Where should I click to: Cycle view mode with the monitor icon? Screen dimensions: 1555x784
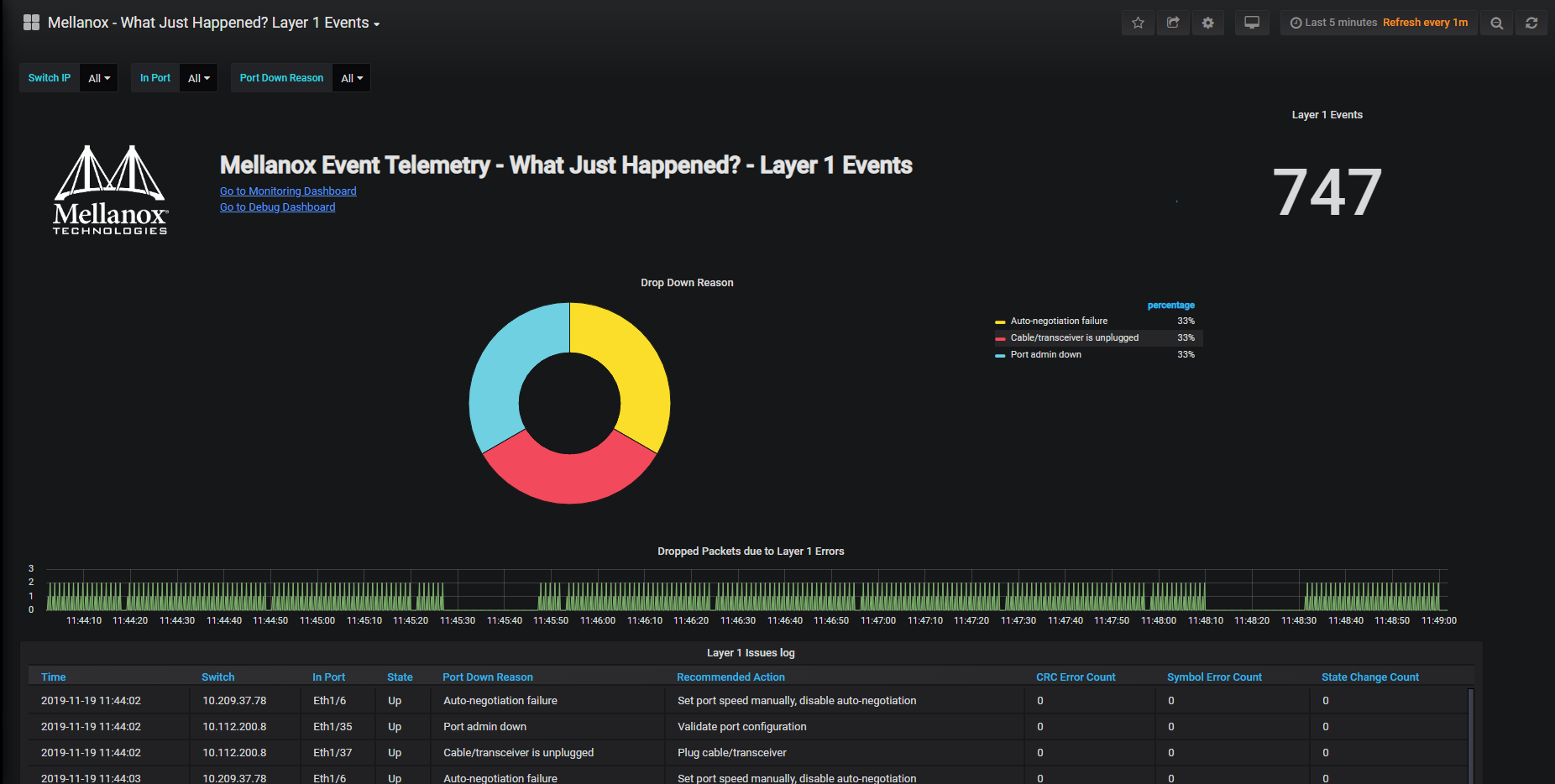(1252, 23)
